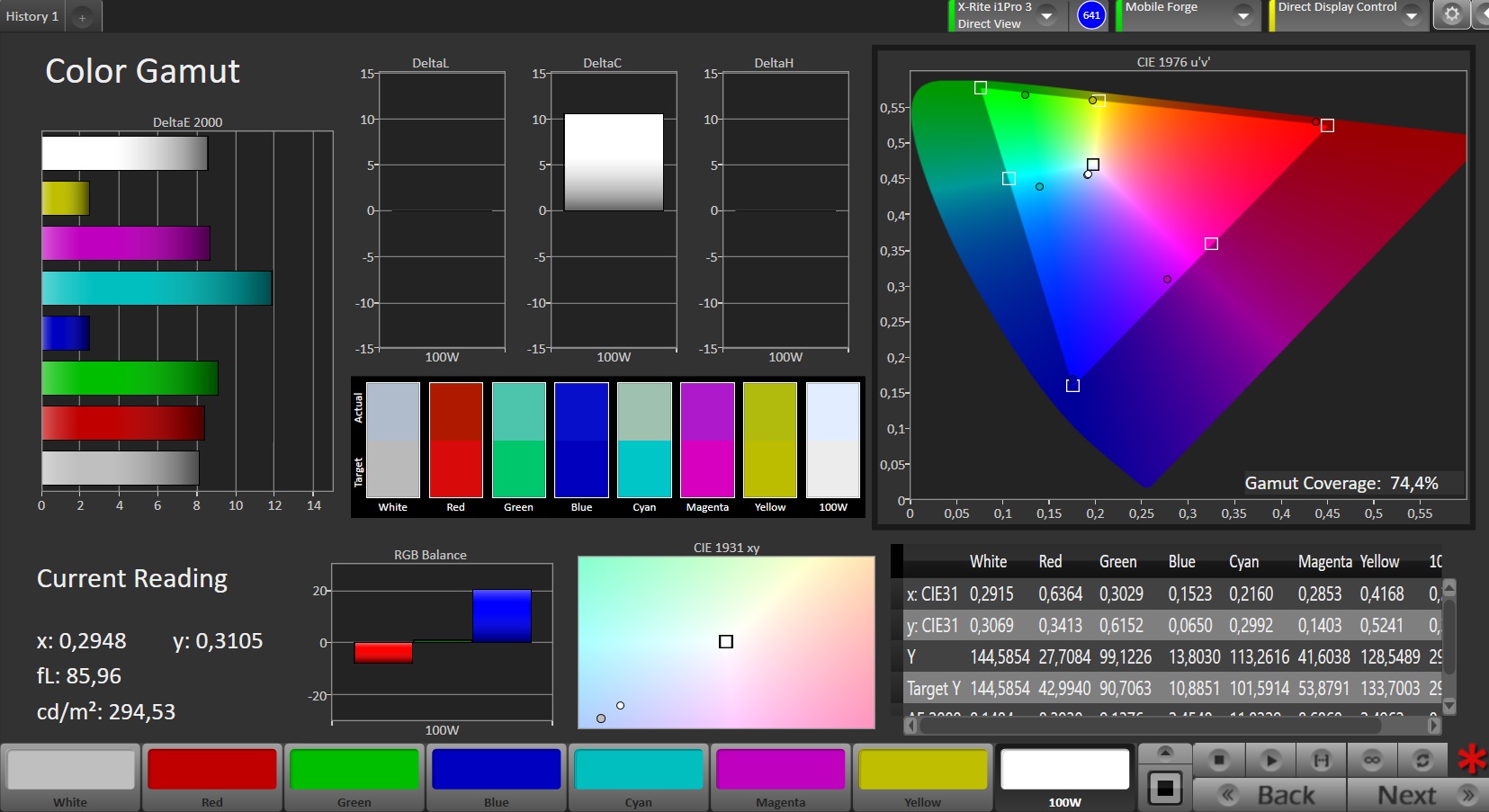Start the single reading play button
1489x812 pixels.
pyautogui.click(x=1270, y=760)
